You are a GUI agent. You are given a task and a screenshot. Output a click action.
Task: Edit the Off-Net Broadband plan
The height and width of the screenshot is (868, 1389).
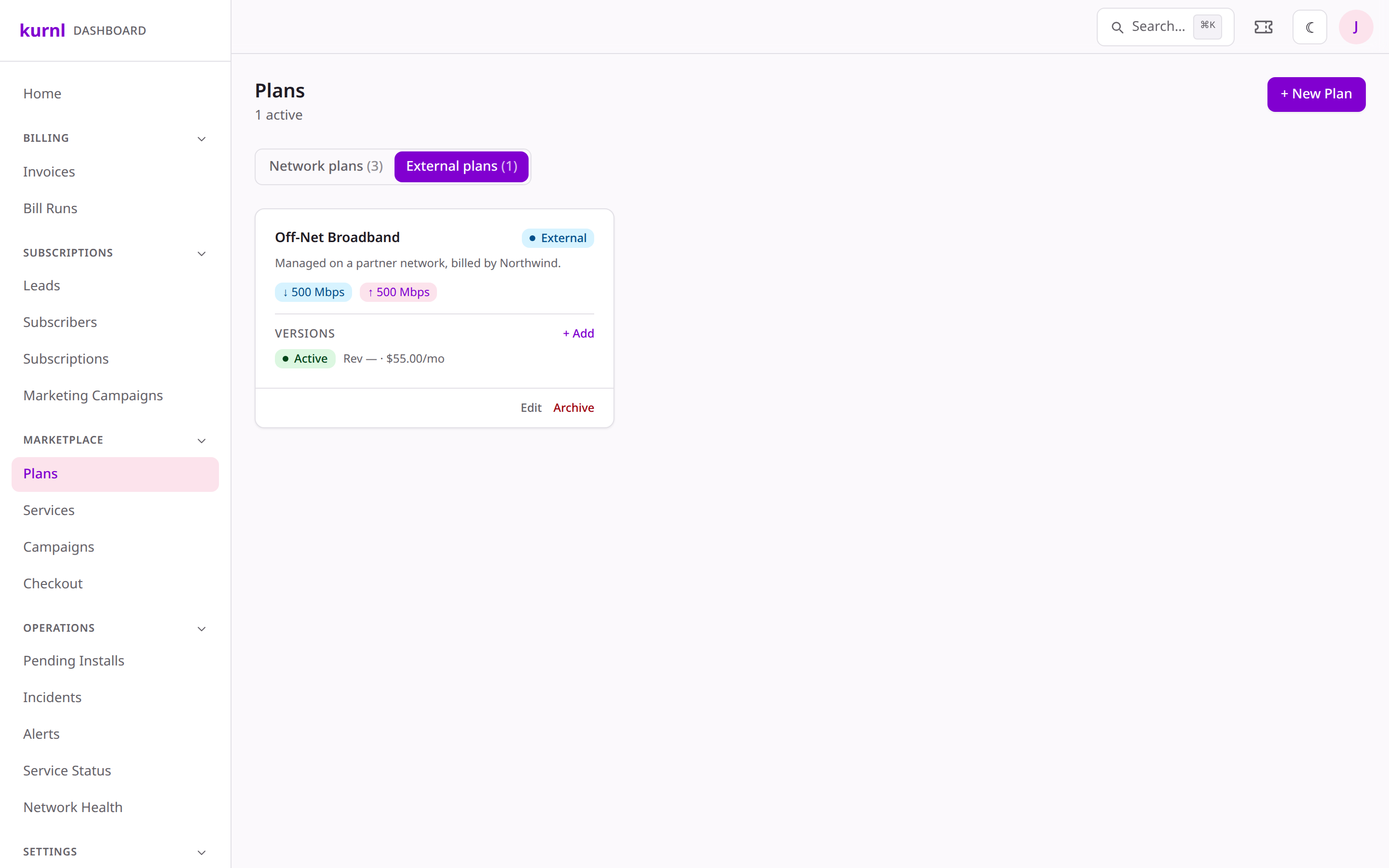pyautogui.click(x=531, y=407)
